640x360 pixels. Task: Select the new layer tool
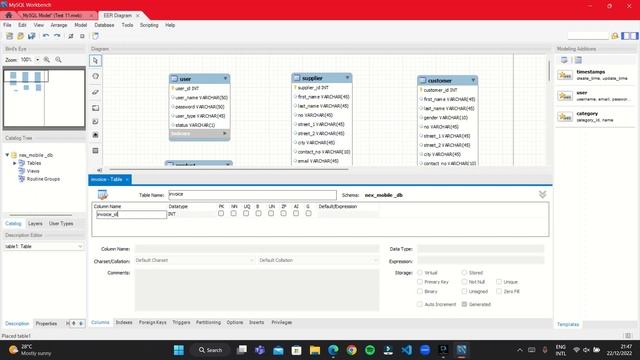(x=96, y=108)
